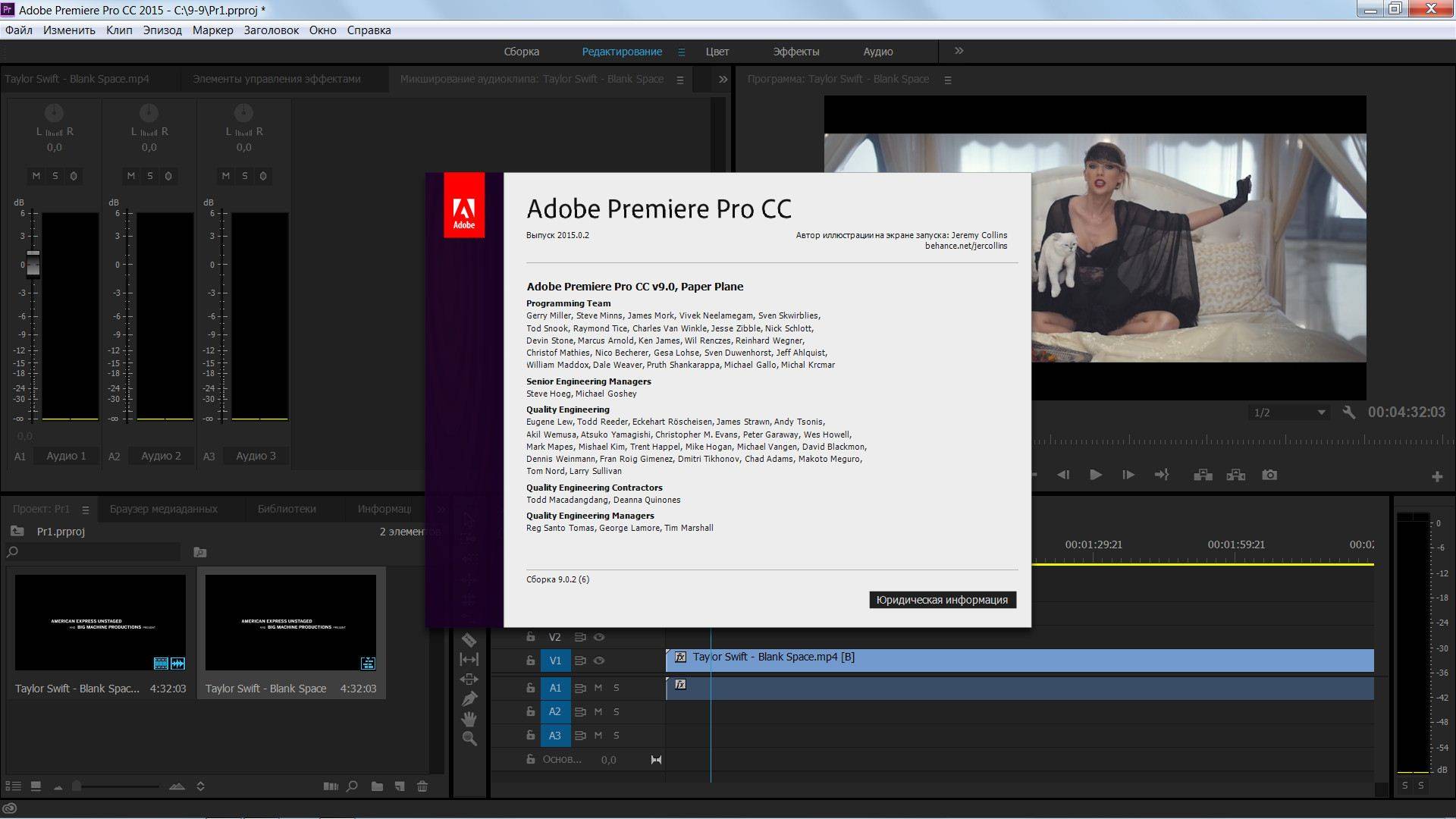1456x819 pixels.
Task: Toggle sync lock on track A1
Action: pyautogui.click(x=580, y=688)
